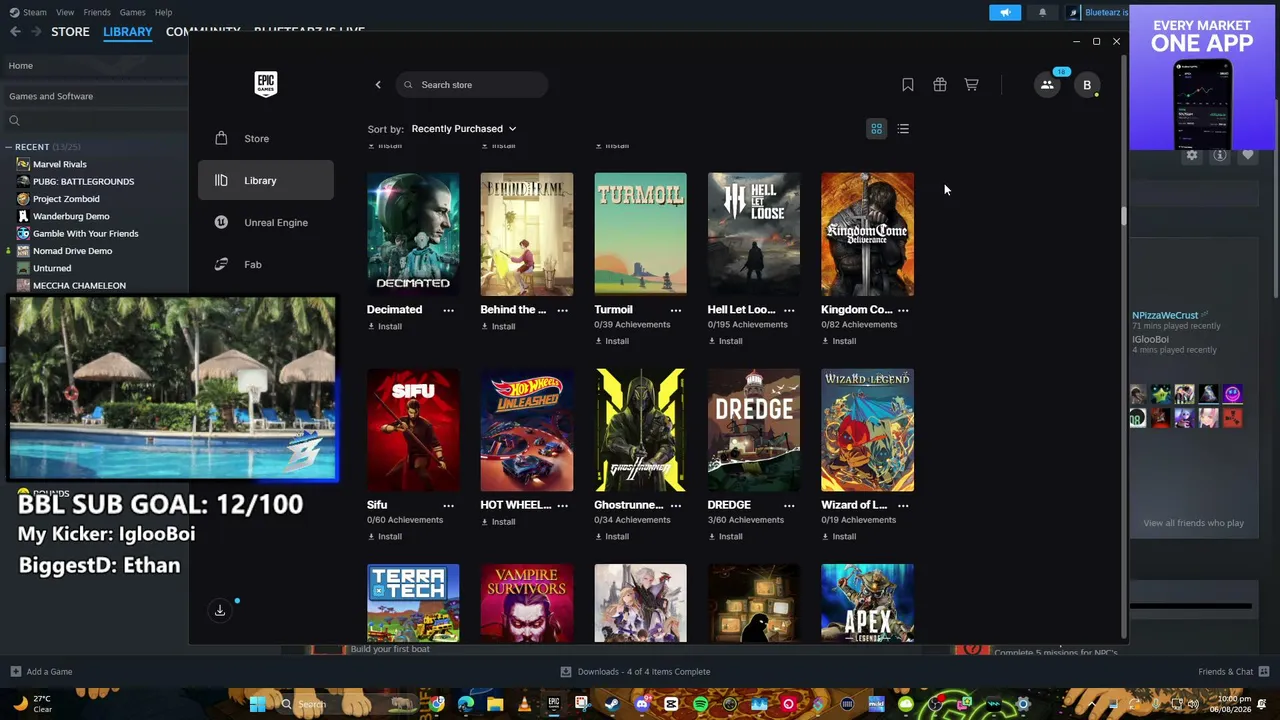Select the Decimated game cover
The image size is (1280, 720).
(413, 234)
